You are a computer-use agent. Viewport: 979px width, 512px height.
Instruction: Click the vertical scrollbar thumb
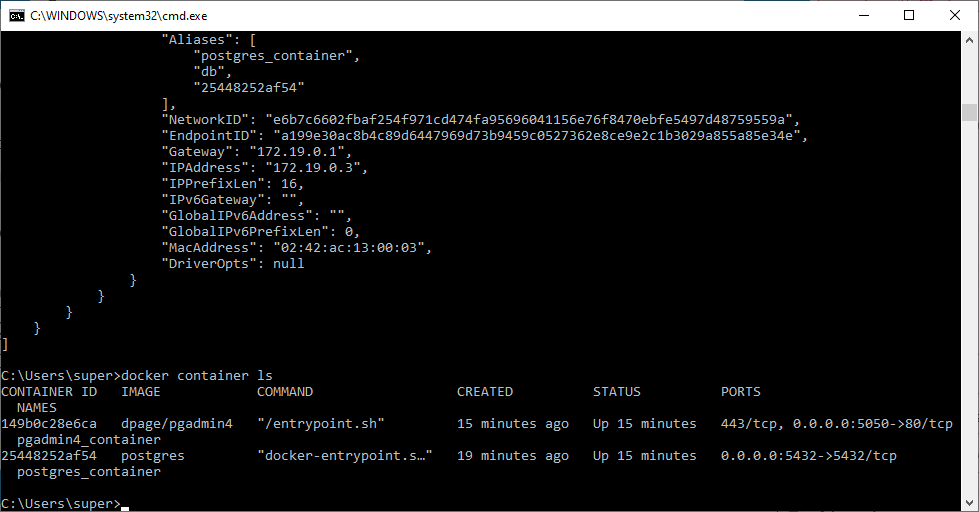point(970,112)
